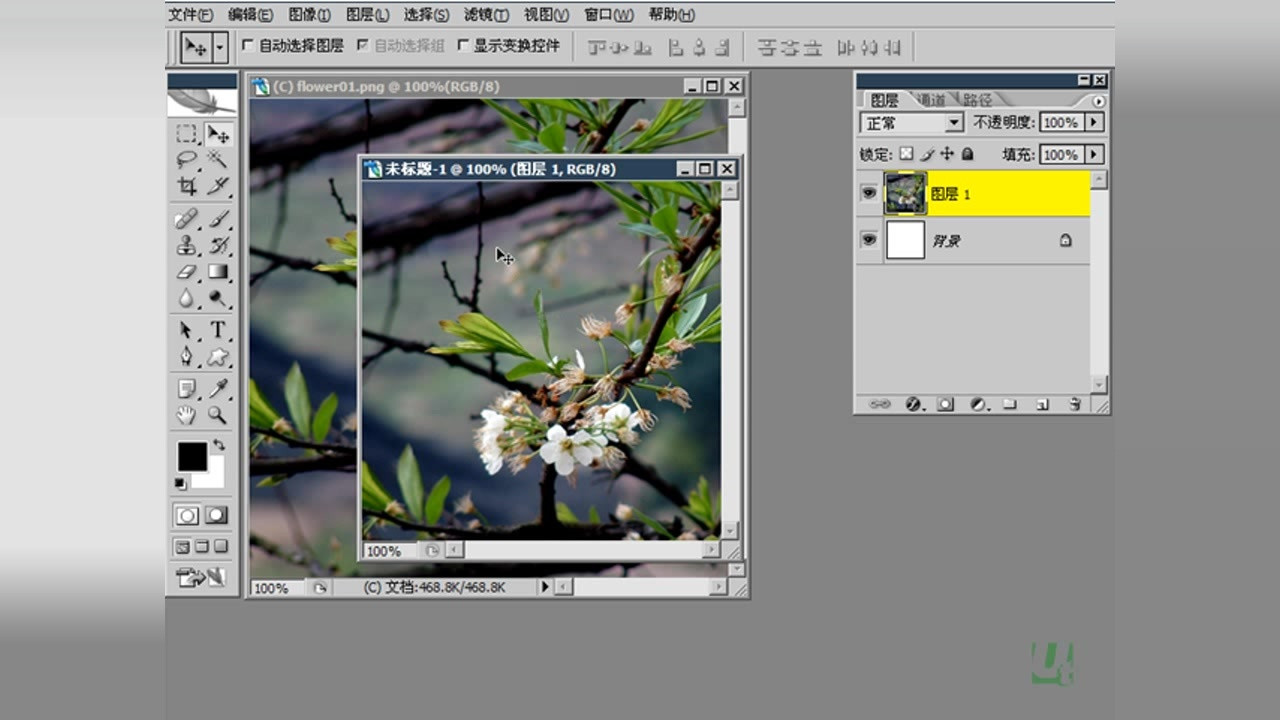The image size is (1280, 720).
Task: Pick the Magic Wand tool
Action: pyautogui.click(x=217, y=159)
